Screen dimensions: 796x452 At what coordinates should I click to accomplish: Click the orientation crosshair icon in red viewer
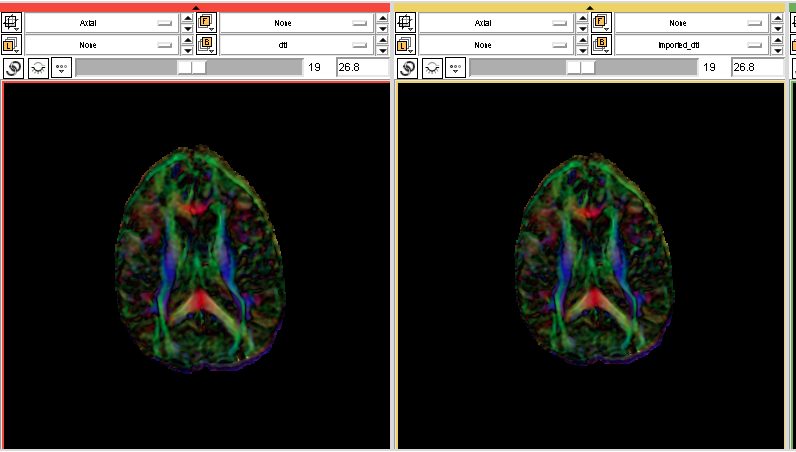(x=13, y=21)
